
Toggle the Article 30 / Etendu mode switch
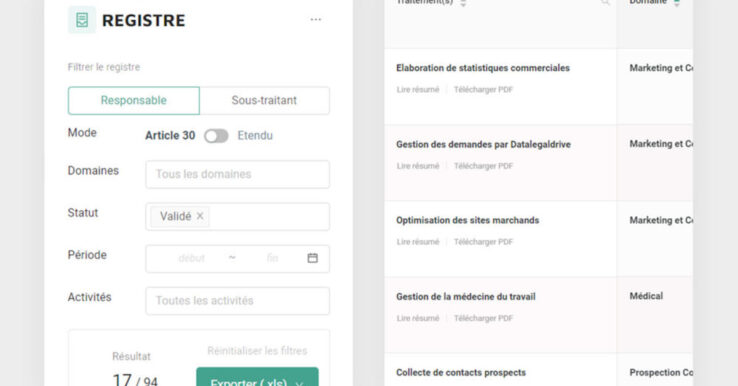[216, 136]
